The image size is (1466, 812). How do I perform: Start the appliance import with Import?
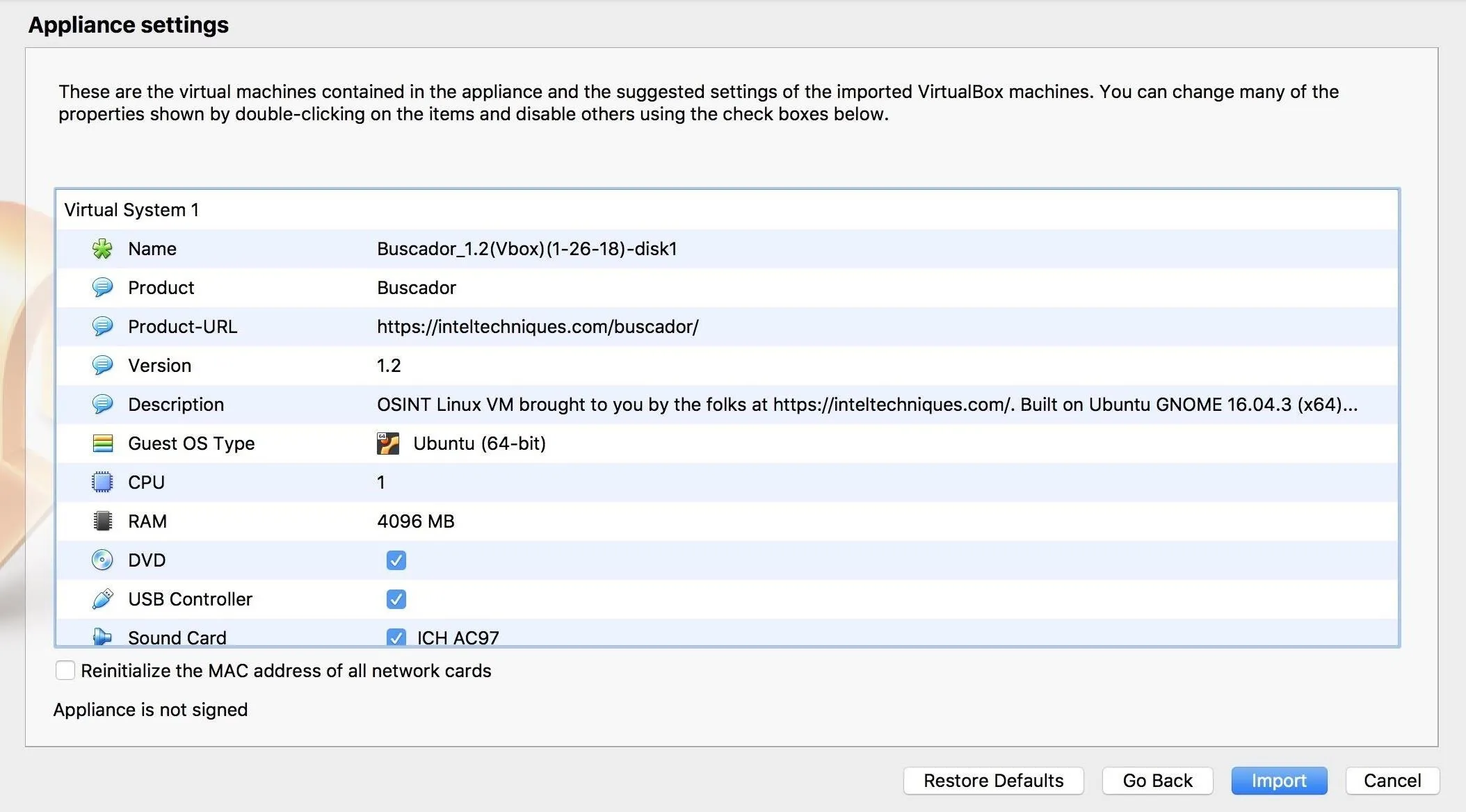pos(1279,781)
